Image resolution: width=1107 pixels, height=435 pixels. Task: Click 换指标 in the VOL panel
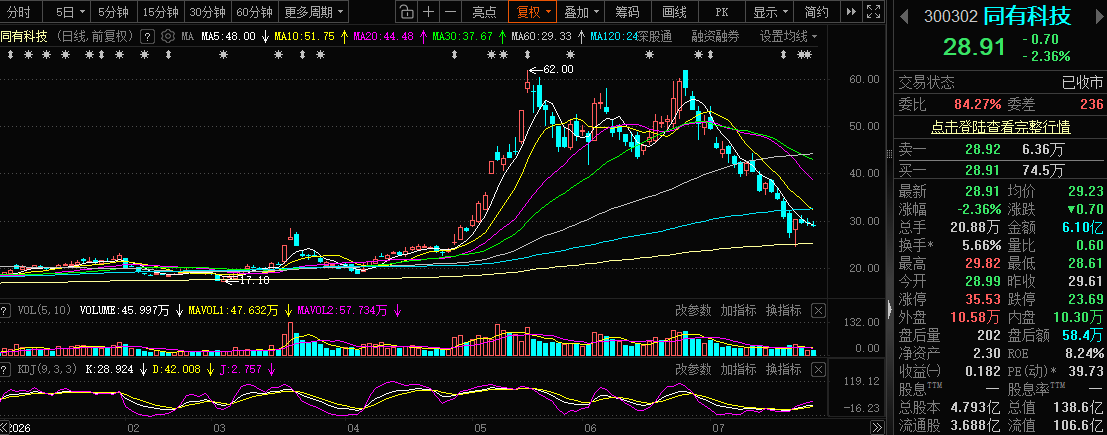pos(783,310)
